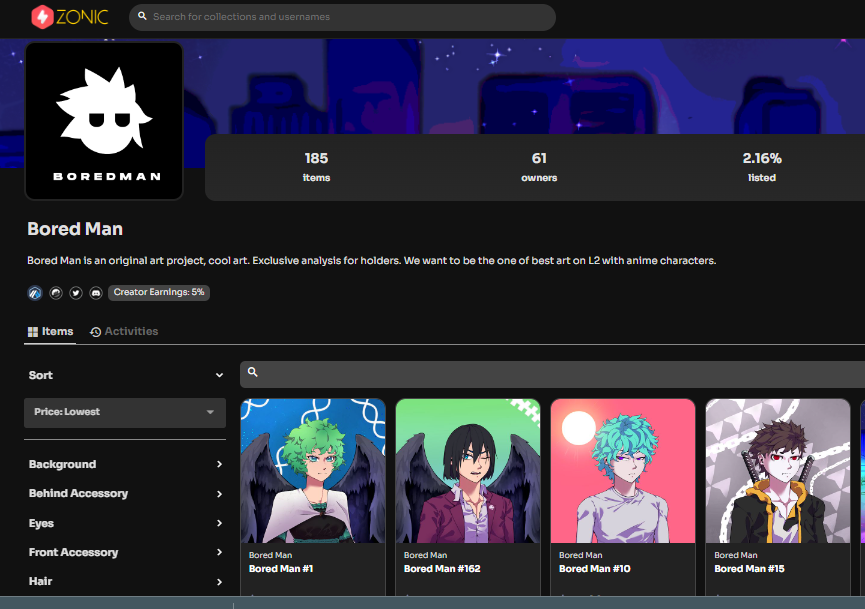This screenshot has height=609, width=865.
Task: Expand the Hair filter
Action: 125,581
